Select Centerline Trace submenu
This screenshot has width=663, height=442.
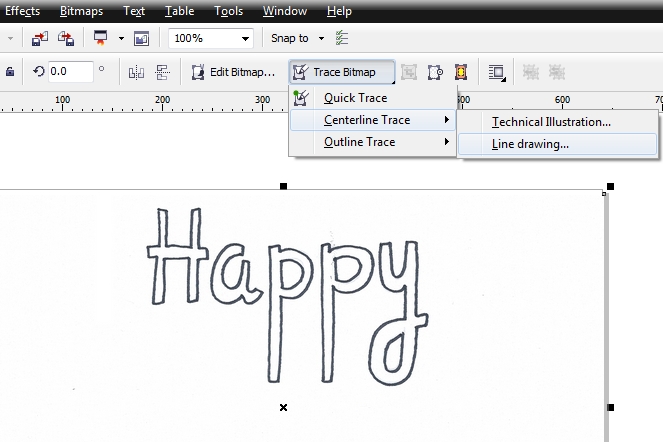coord(373,120)
